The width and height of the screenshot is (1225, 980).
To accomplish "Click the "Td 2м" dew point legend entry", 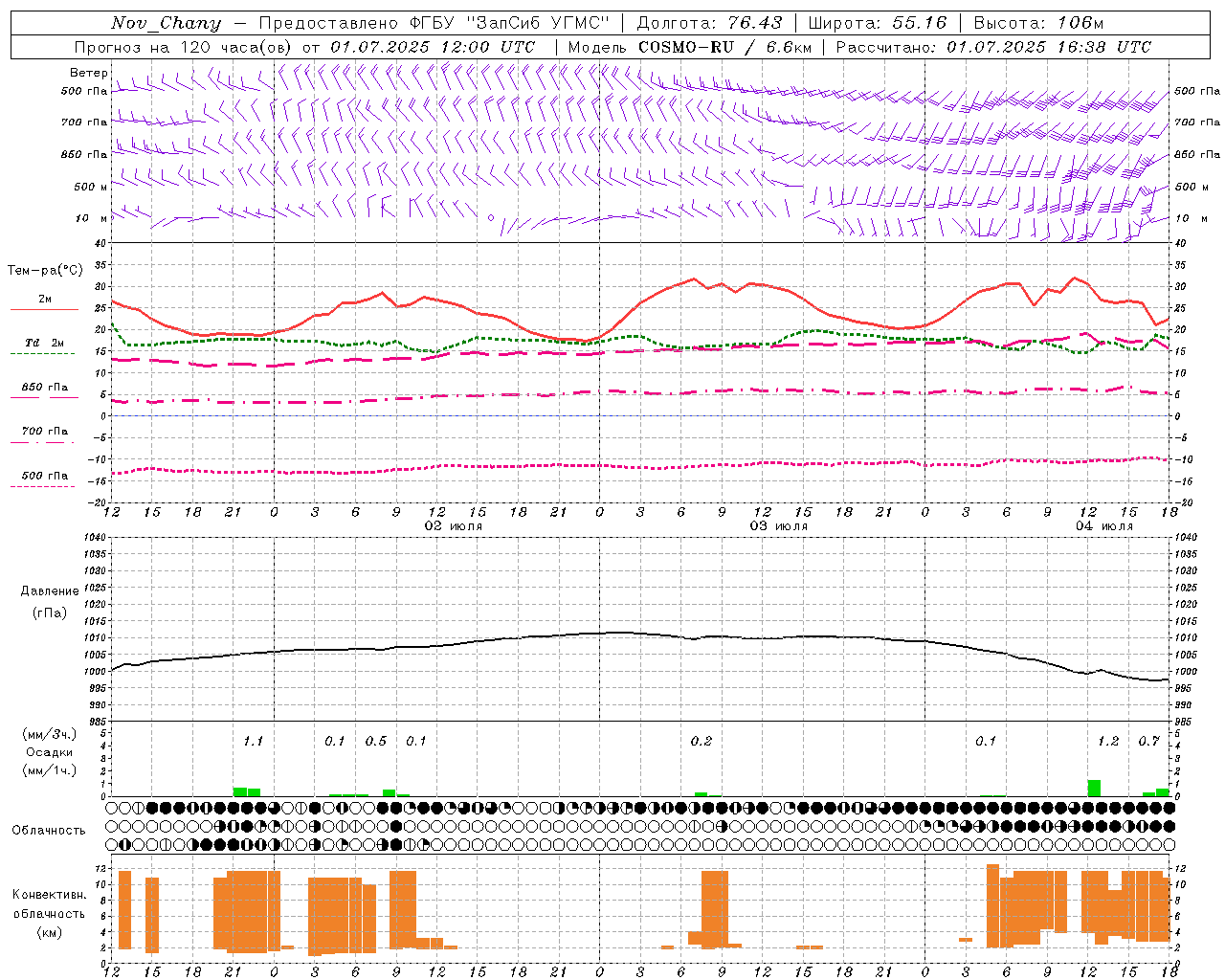I will tap(45, 343).
